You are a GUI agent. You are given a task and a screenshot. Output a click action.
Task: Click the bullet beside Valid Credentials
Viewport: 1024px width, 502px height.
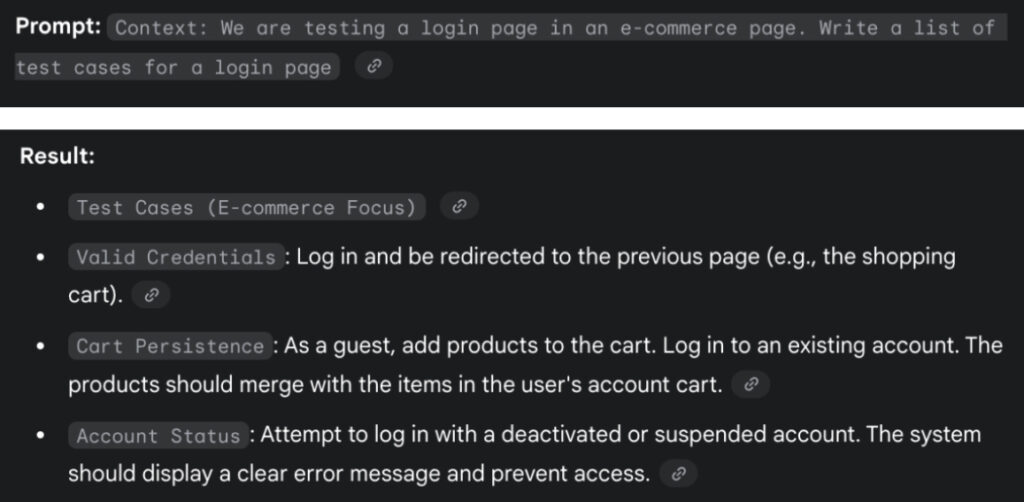pos(40,257)
